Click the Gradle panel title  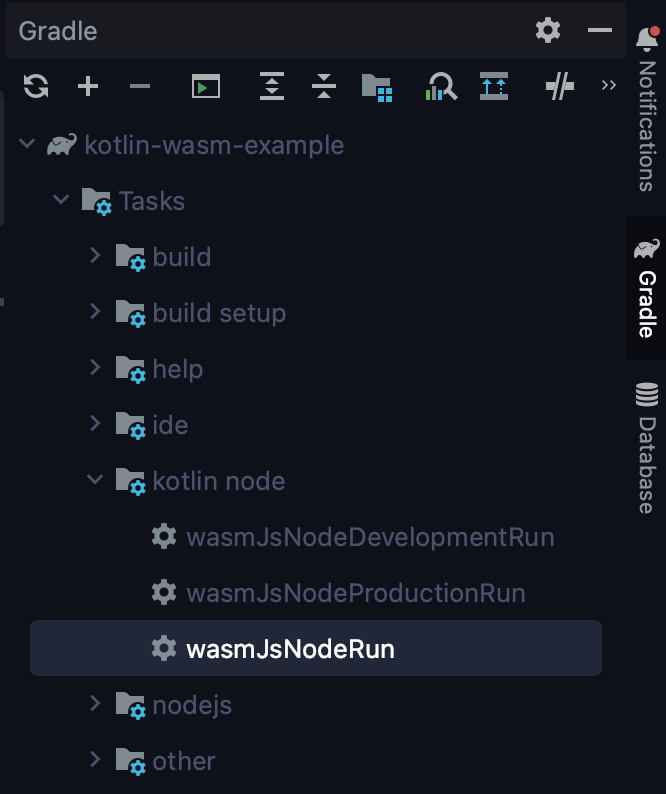pyautogui.click(x=58, y=31)
